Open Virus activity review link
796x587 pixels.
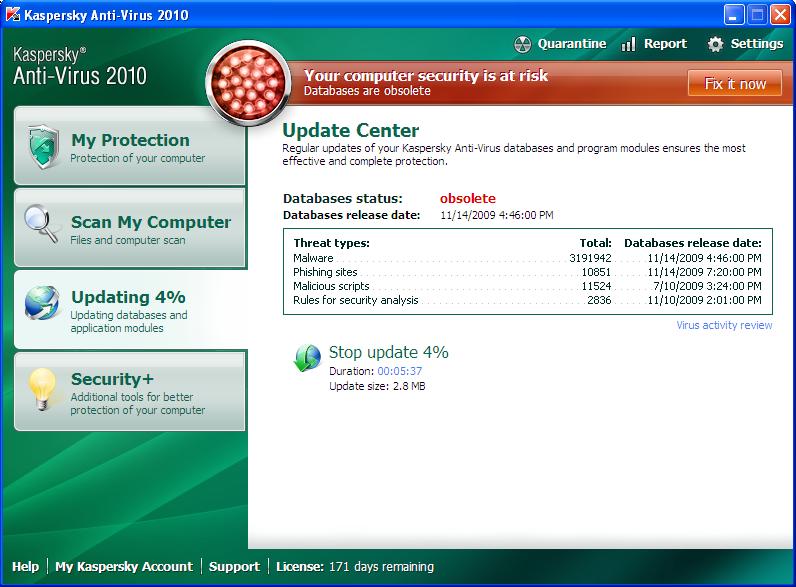pos(724,325)
